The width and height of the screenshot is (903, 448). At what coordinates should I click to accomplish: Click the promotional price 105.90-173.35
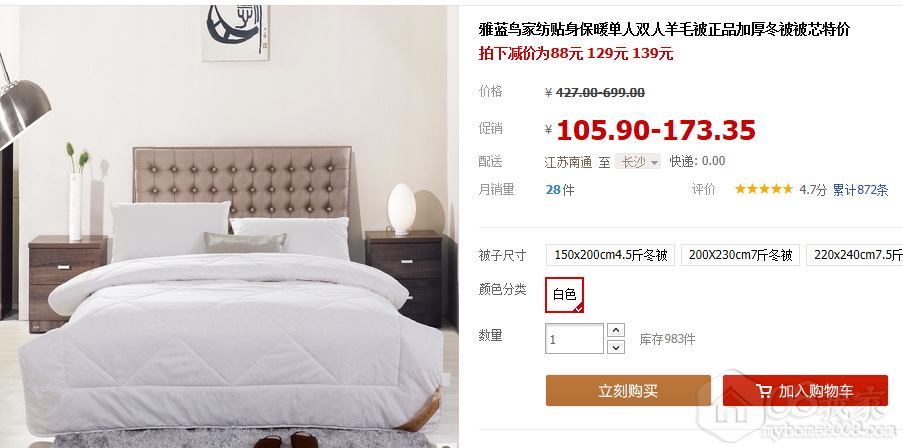[655, 130]
